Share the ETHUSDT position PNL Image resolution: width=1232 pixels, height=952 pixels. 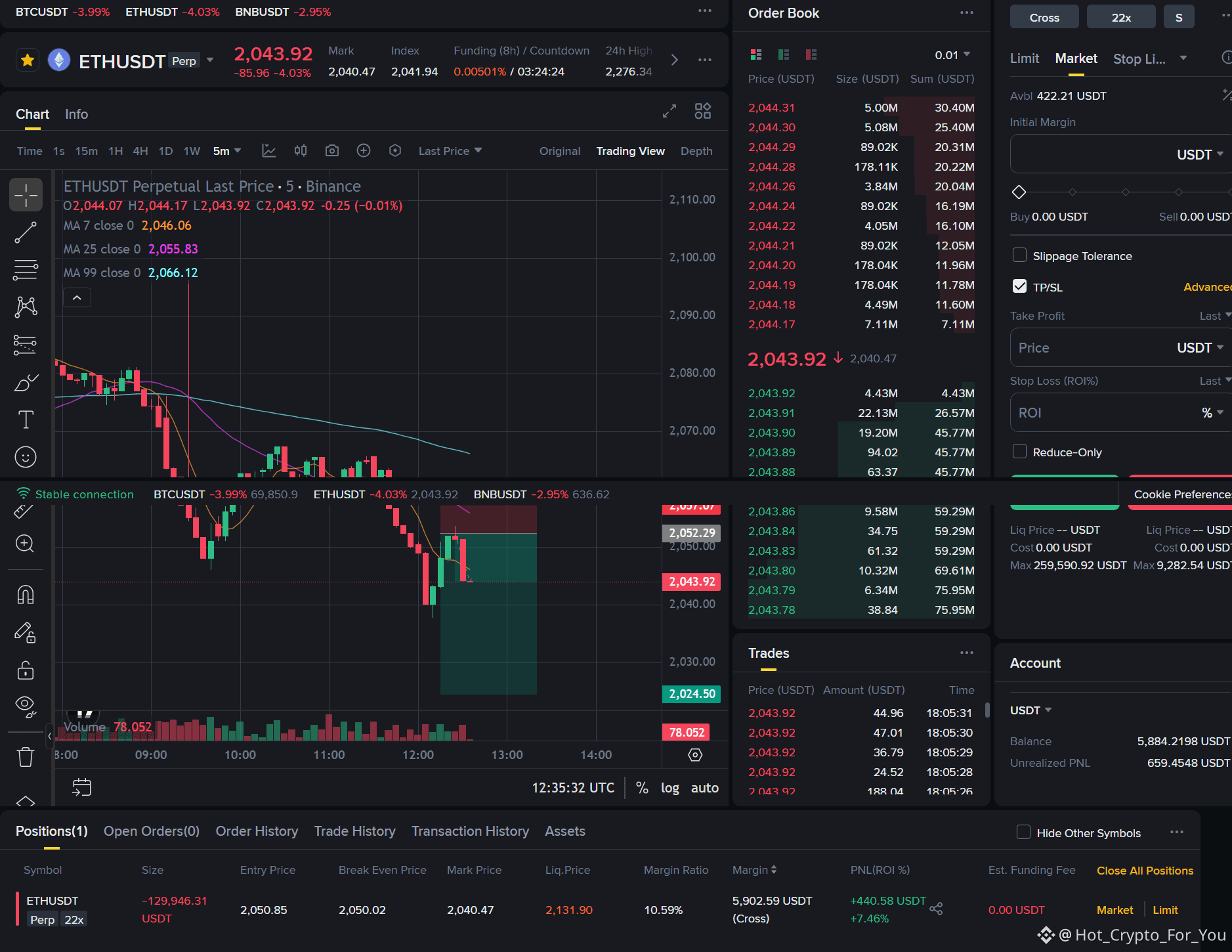(936, 909)
